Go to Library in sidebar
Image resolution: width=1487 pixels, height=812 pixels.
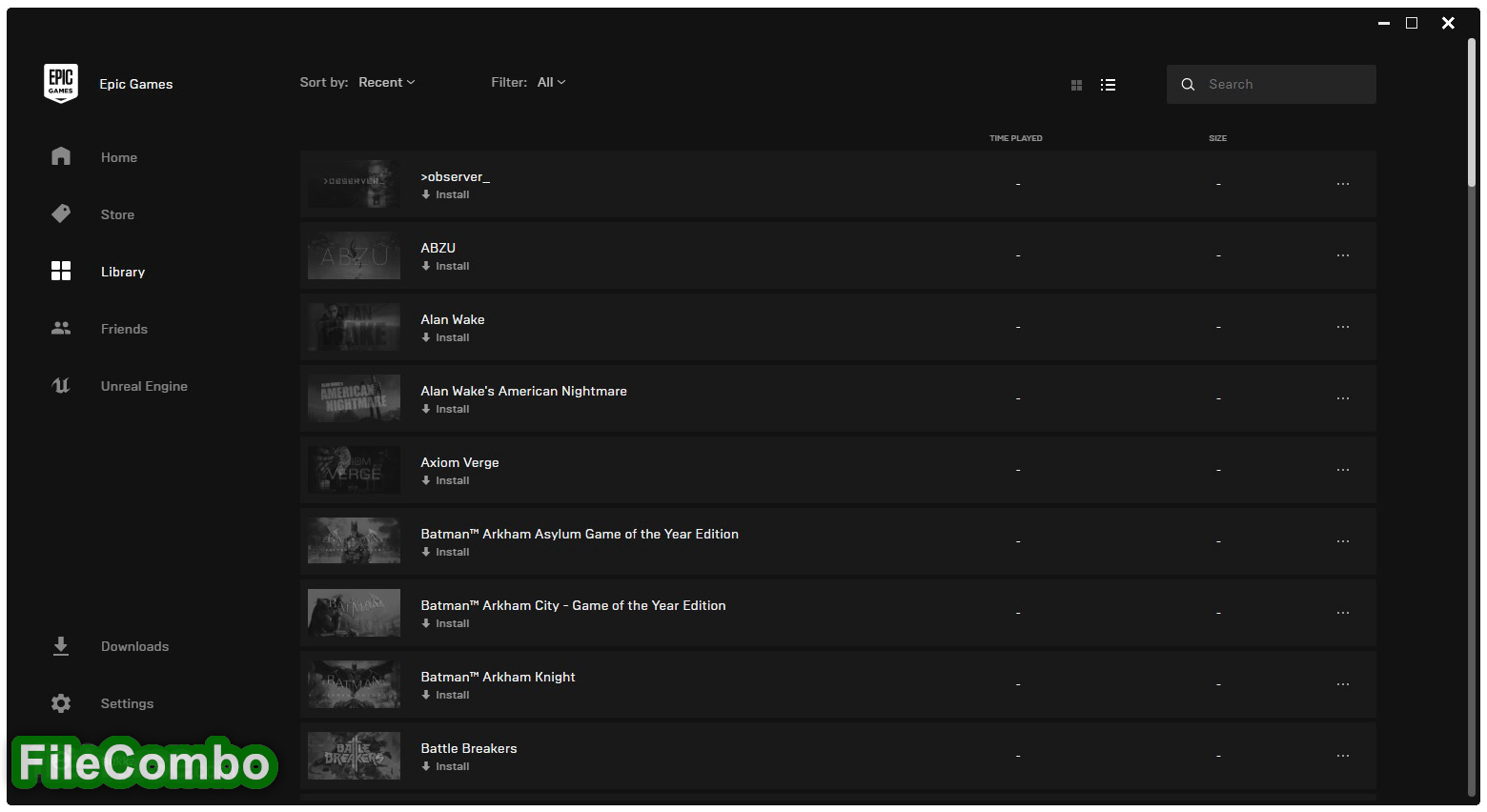point(123,272)
